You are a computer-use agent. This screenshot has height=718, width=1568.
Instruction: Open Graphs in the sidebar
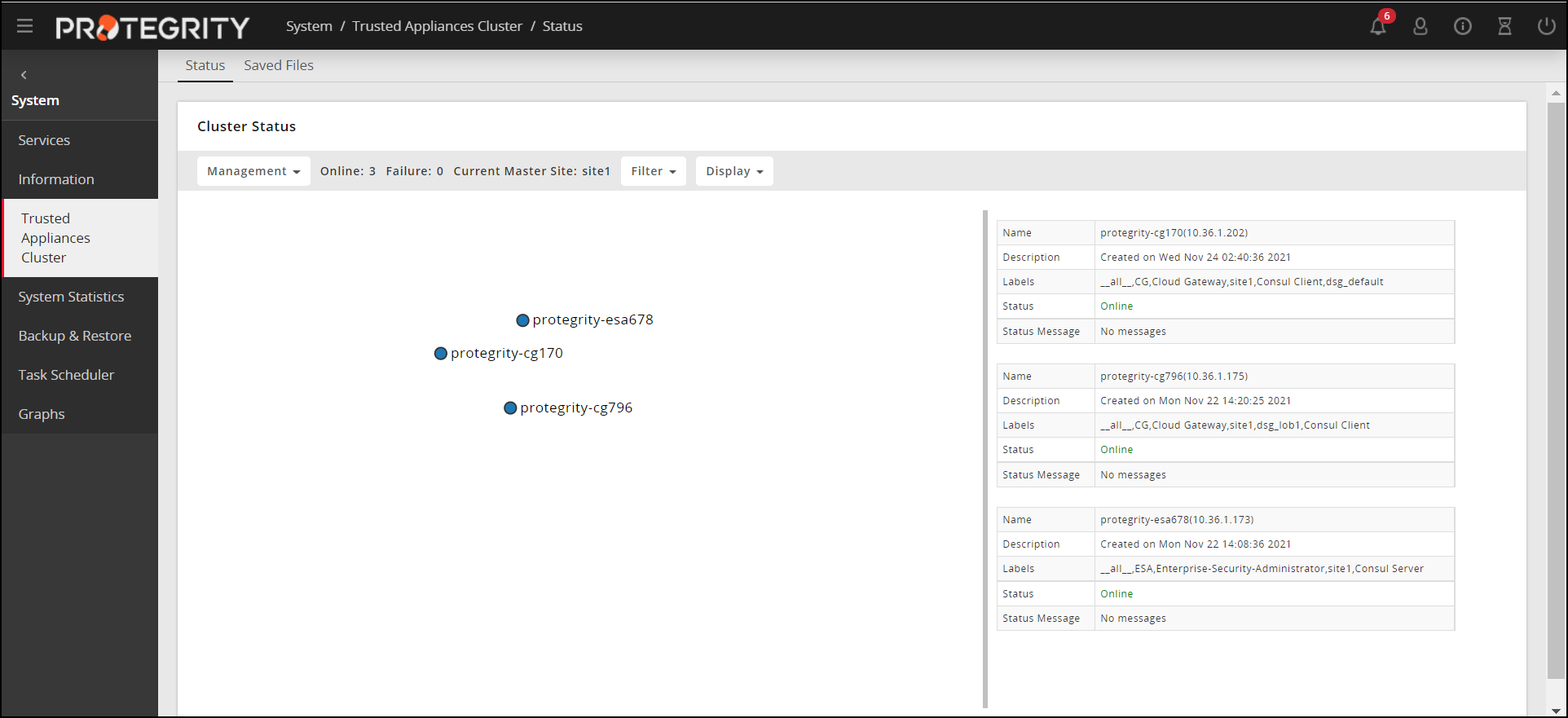(x=80, y=414)
